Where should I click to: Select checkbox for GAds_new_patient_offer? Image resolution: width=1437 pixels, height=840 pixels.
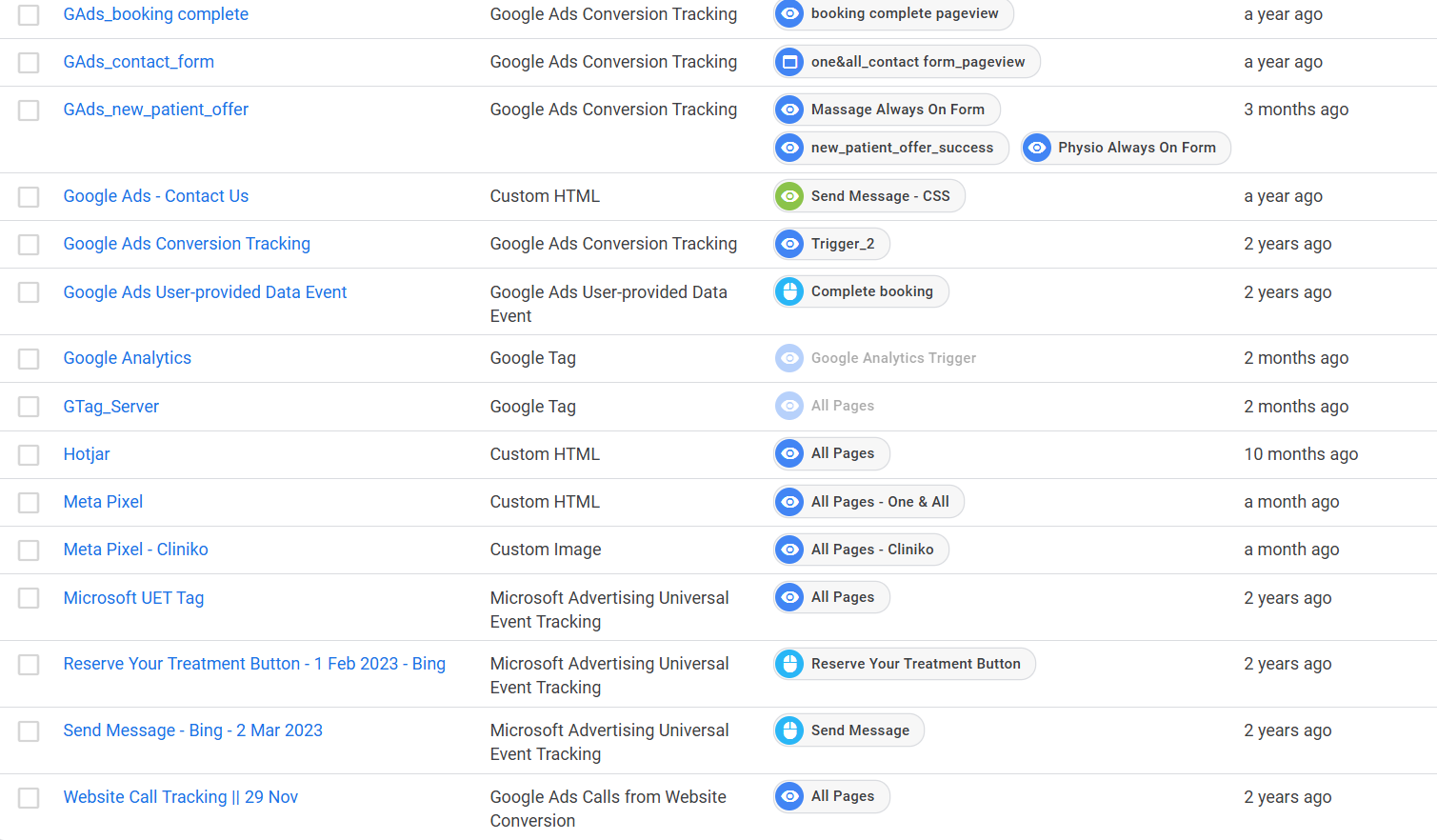(30, 110)
